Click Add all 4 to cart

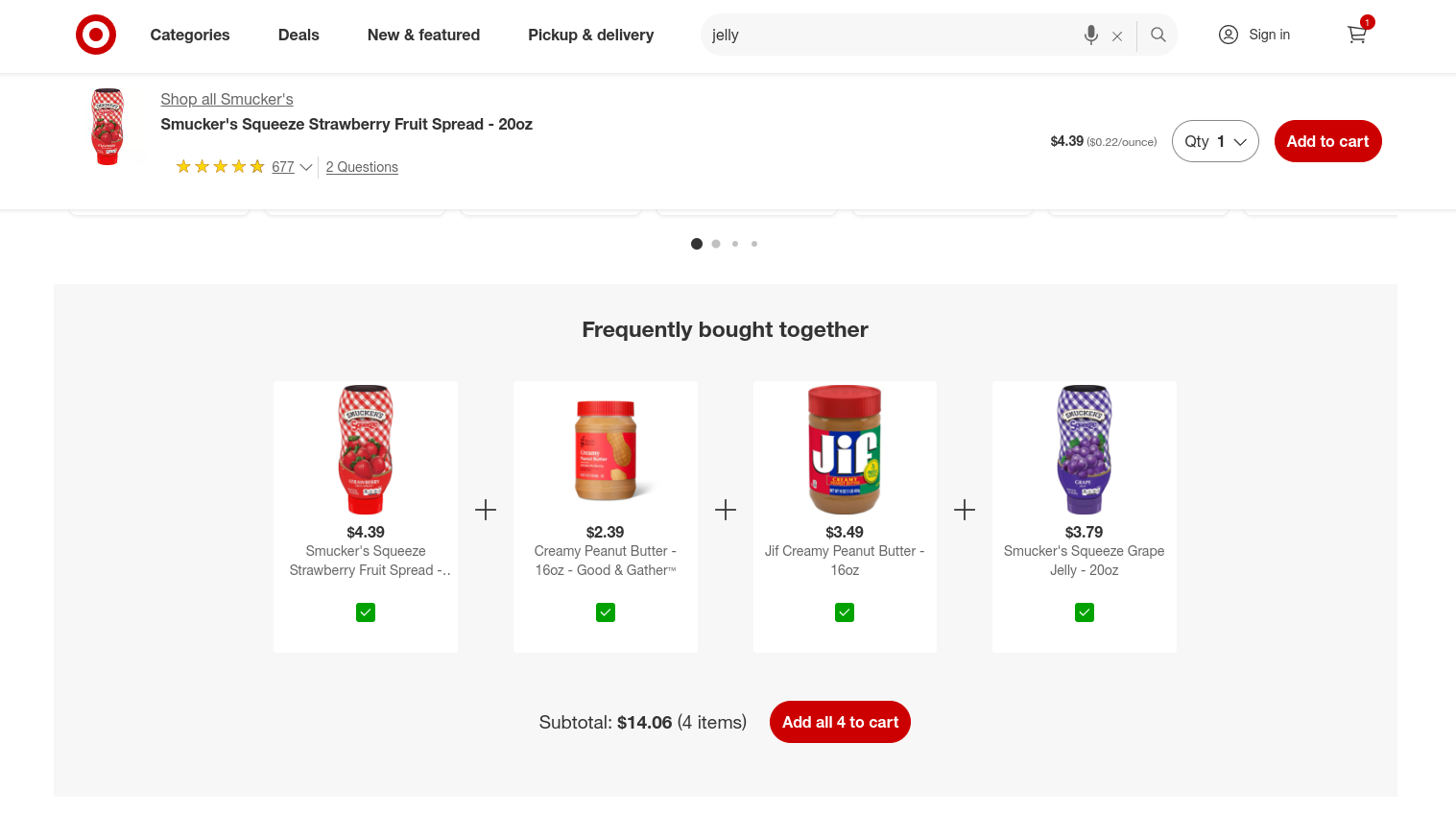840,722
